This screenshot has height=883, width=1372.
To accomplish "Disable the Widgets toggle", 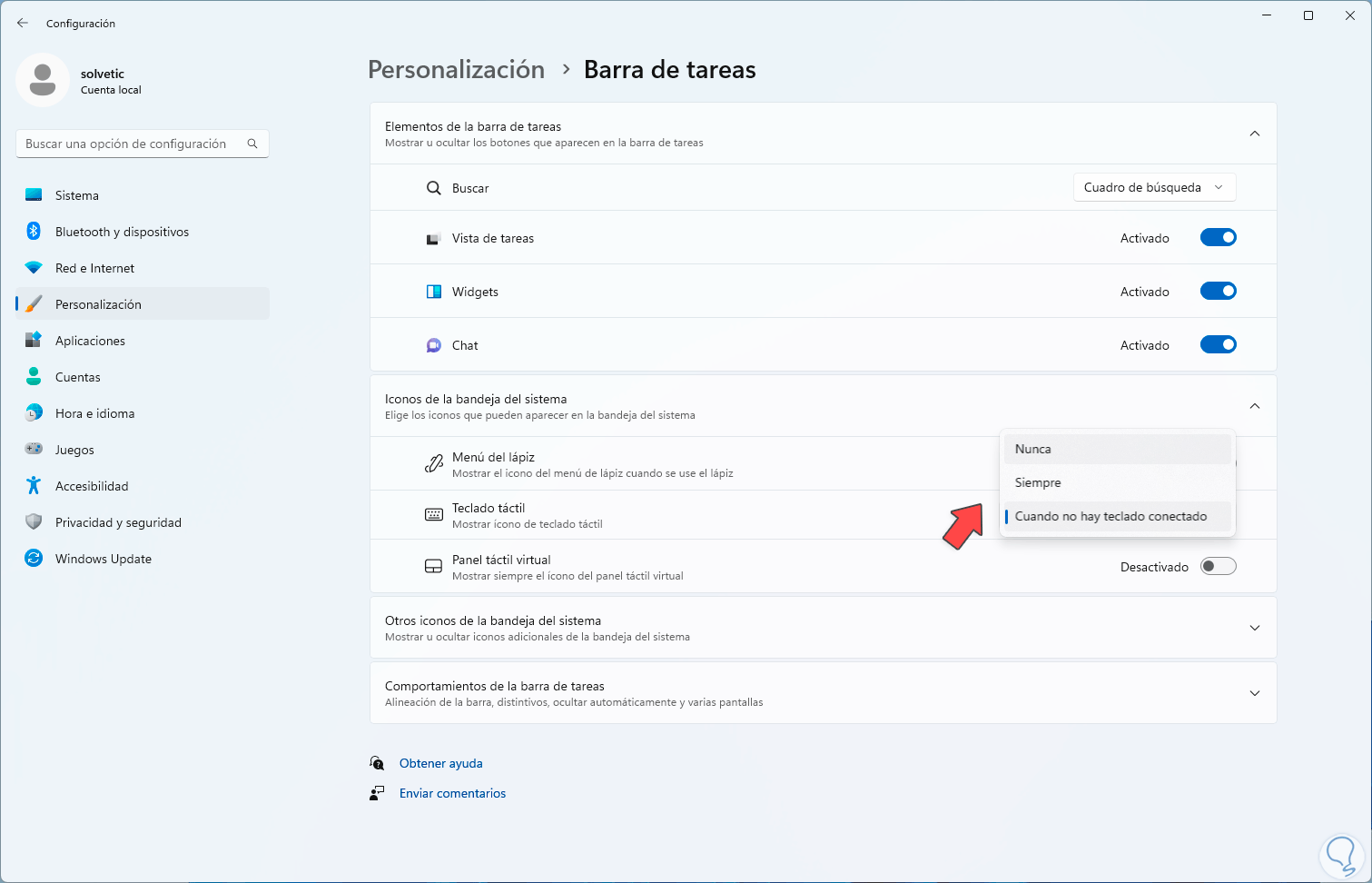I will [1218, 292].
